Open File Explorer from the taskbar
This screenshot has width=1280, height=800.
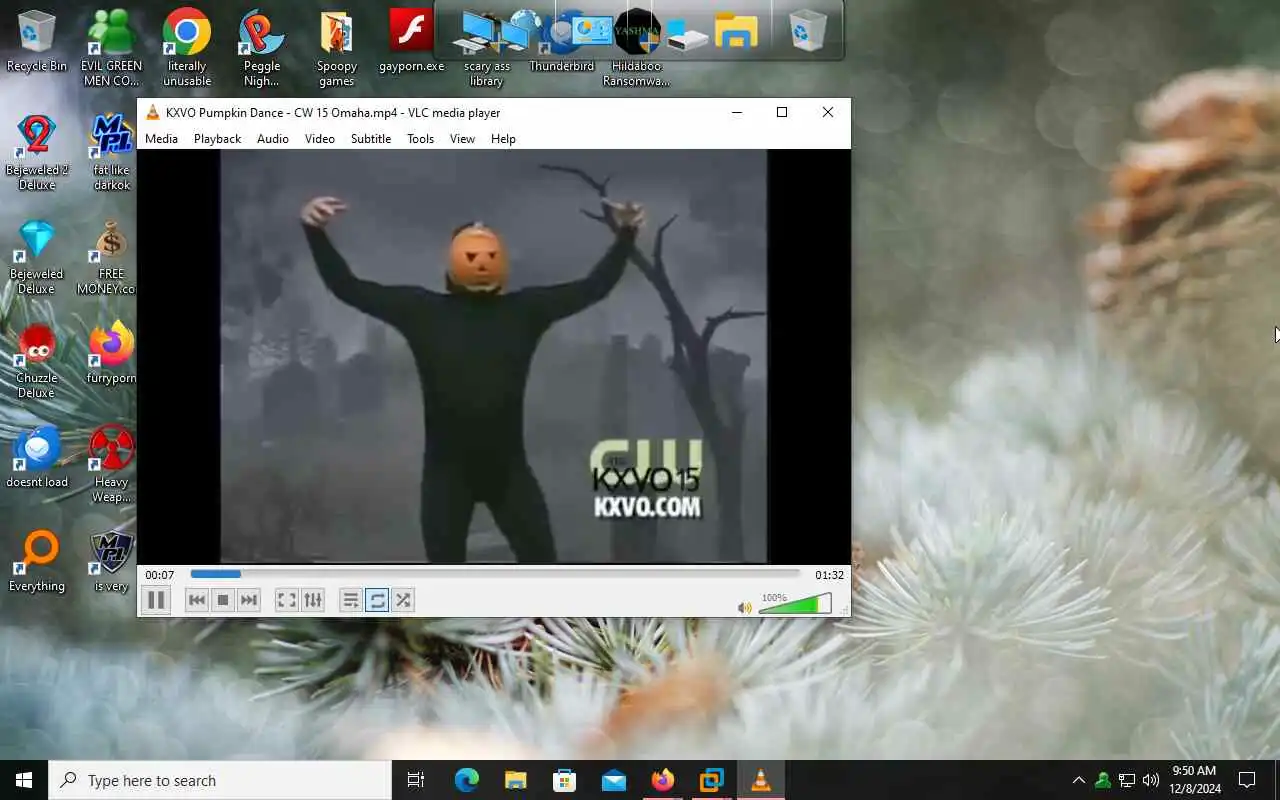click(x=515, y=780)
